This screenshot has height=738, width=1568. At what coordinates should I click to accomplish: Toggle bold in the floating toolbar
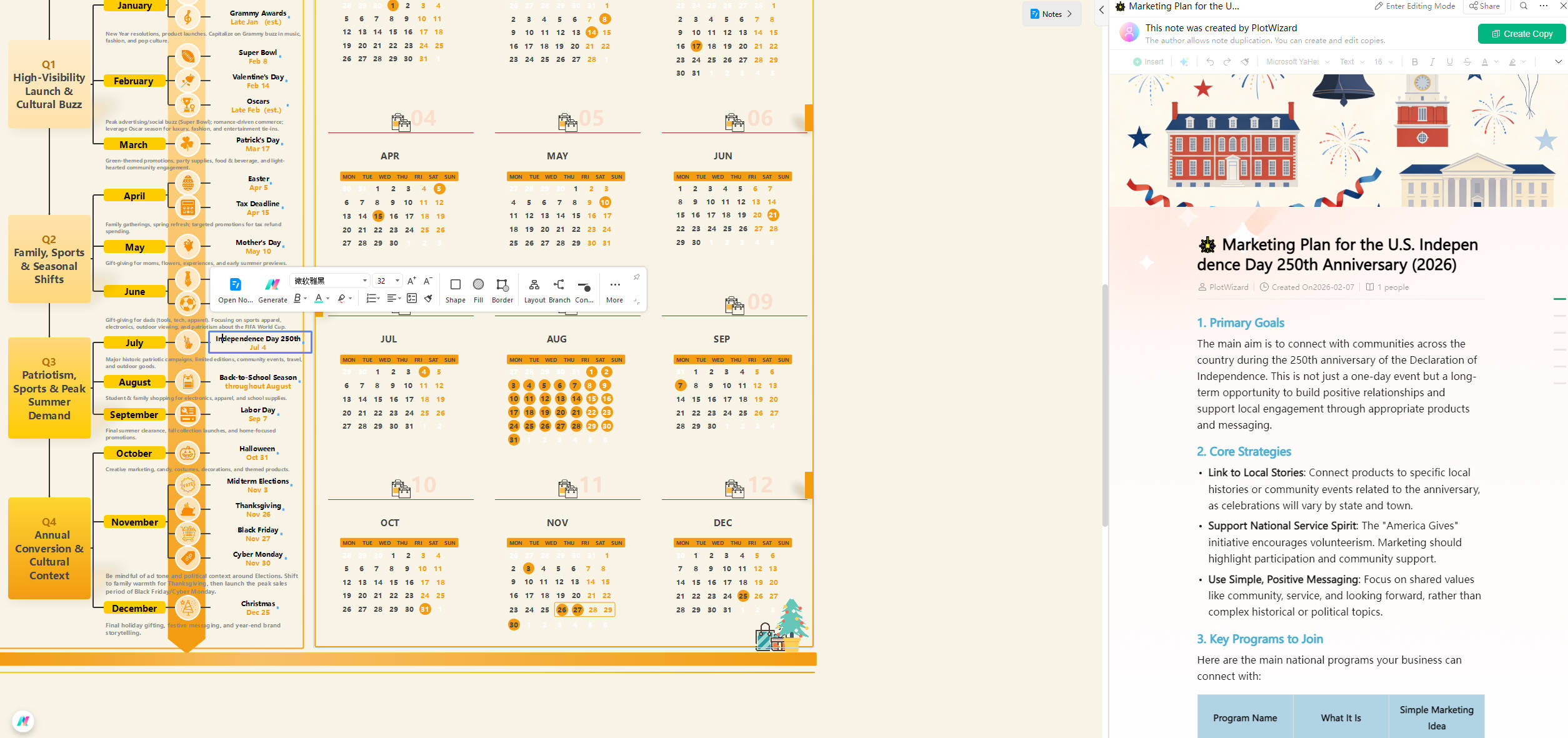297,299
